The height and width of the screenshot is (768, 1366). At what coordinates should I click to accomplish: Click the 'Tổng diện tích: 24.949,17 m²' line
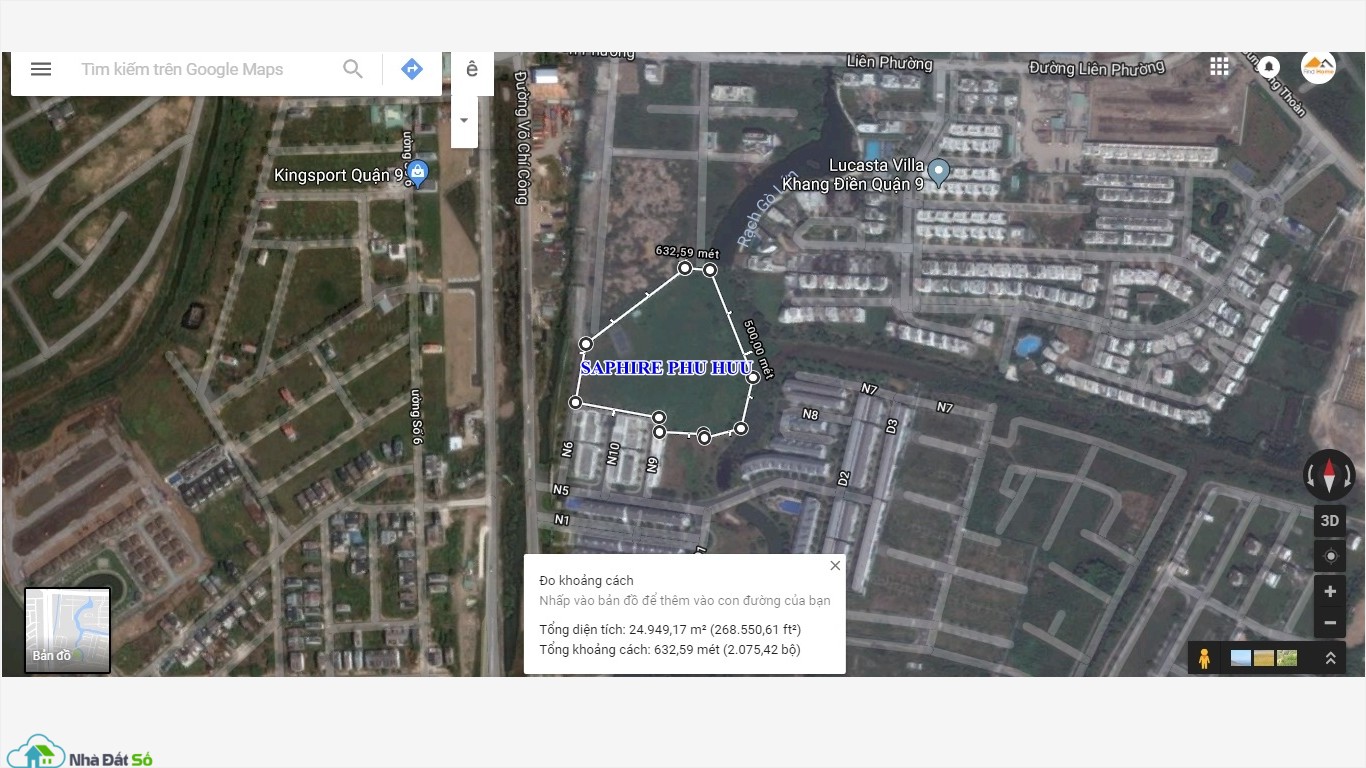[670, 630]
